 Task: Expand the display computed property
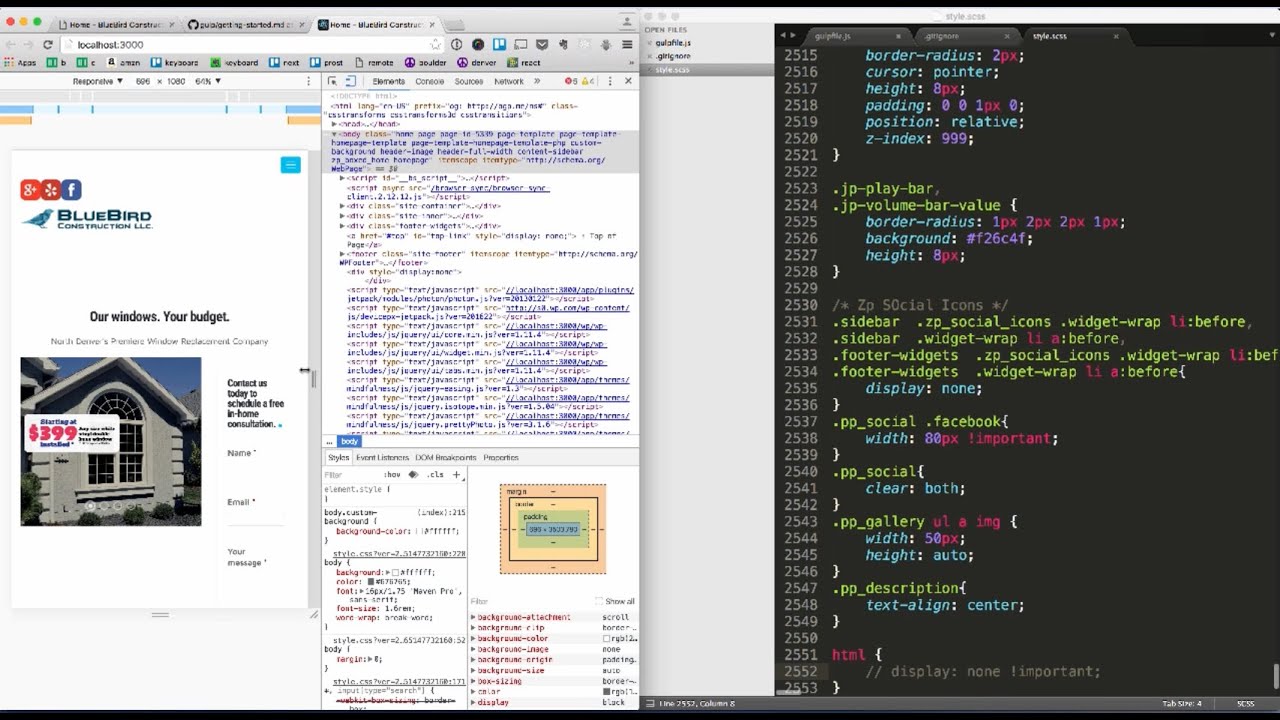(473, 702)
